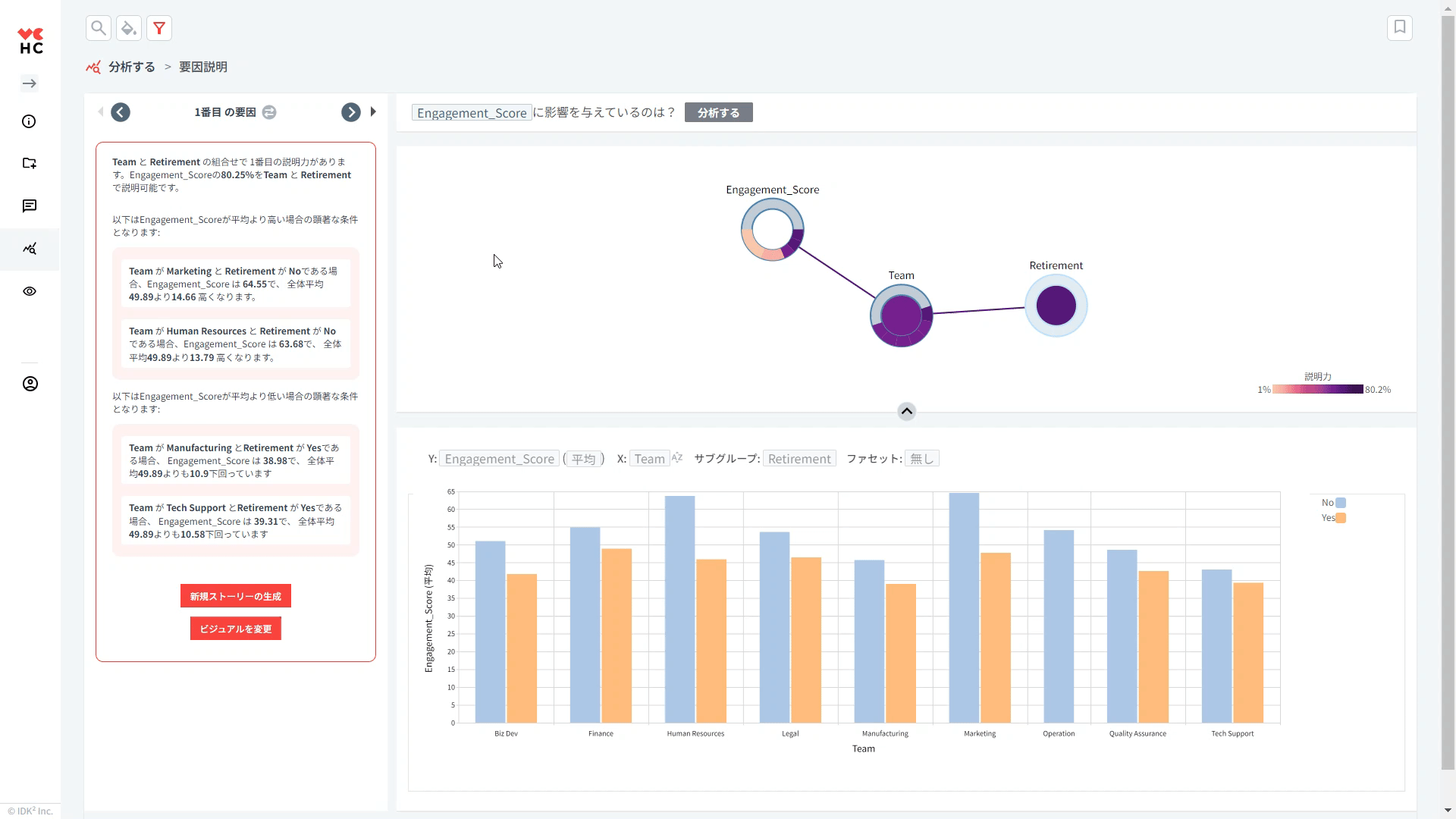
Task: Click the bookmark icon at top right
Action: [x=1400, y=27]
